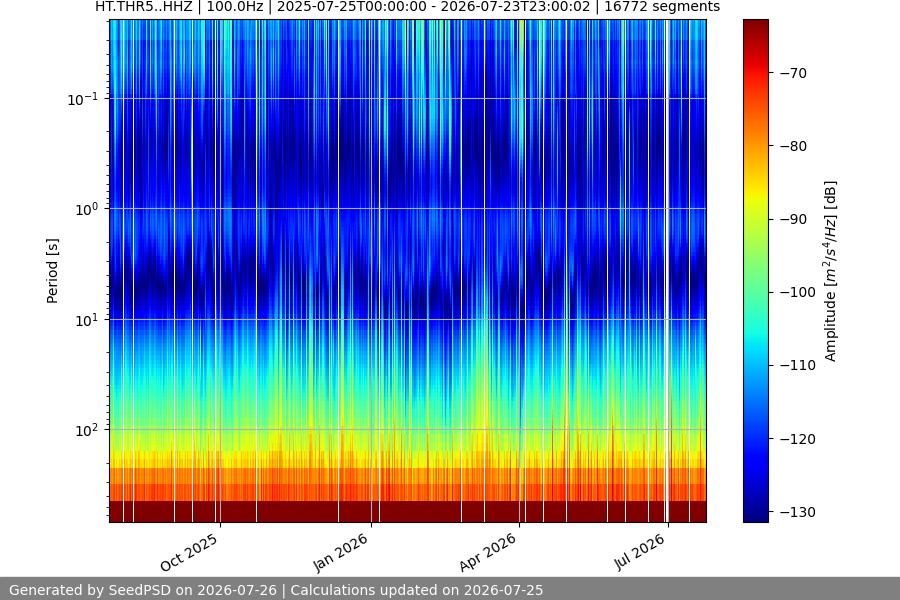The width and height of the screenshot is (900, 600).
Task: Click the 10⁻¹ period tick label
Action: (83, 99)
